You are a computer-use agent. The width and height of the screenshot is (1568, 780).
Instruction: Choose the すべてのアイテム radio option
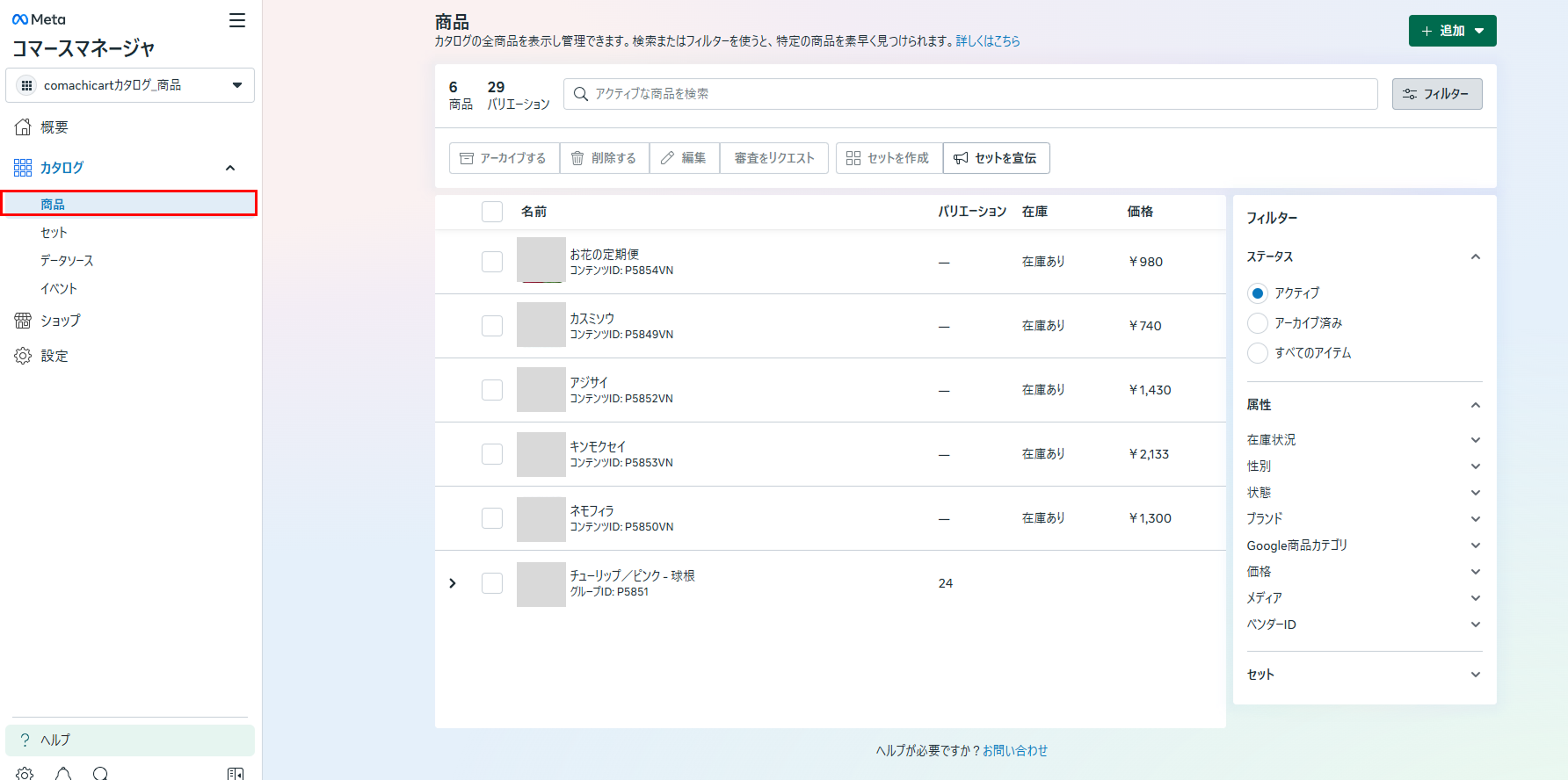click(x=1258, y=353)
